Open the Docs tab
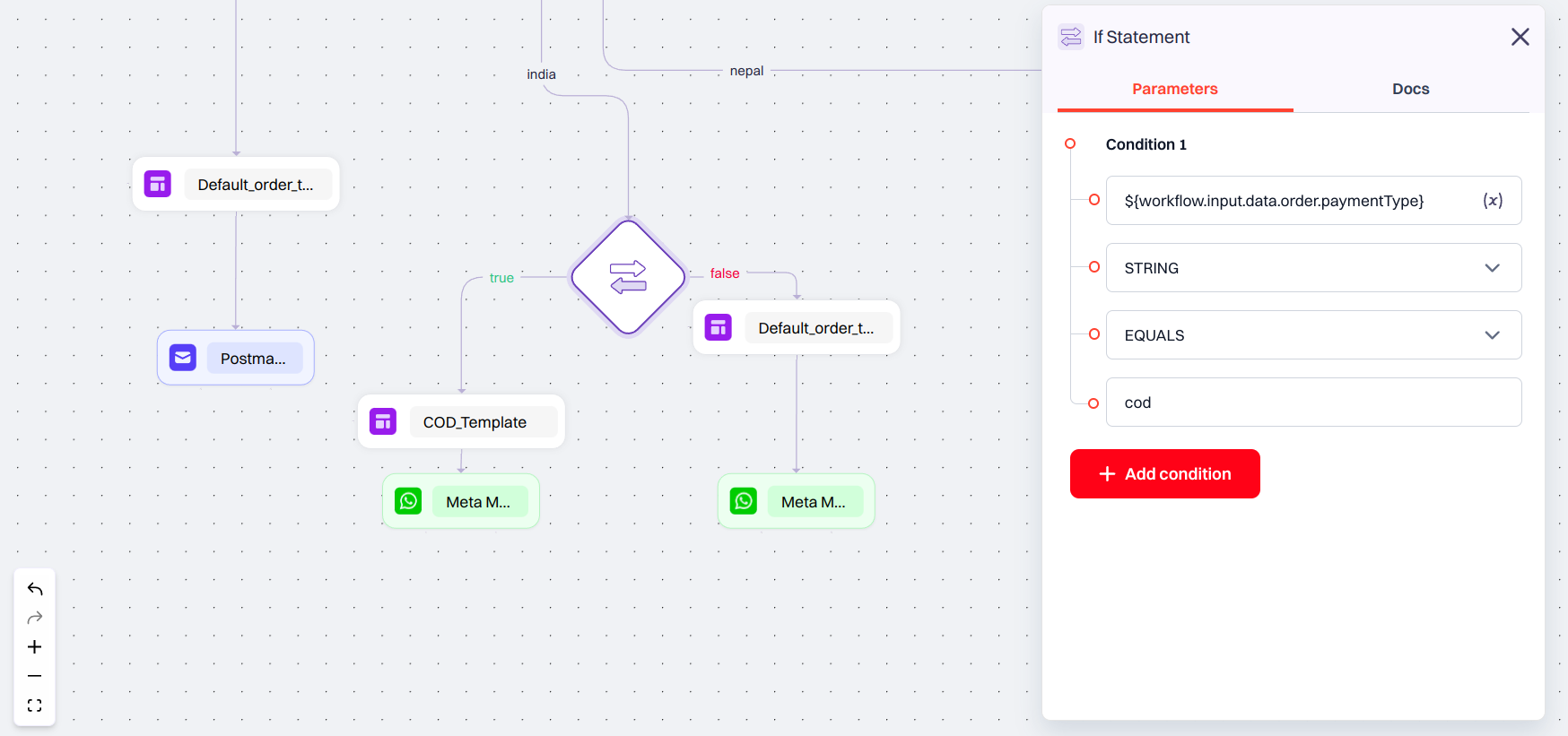 [1411, 89]
